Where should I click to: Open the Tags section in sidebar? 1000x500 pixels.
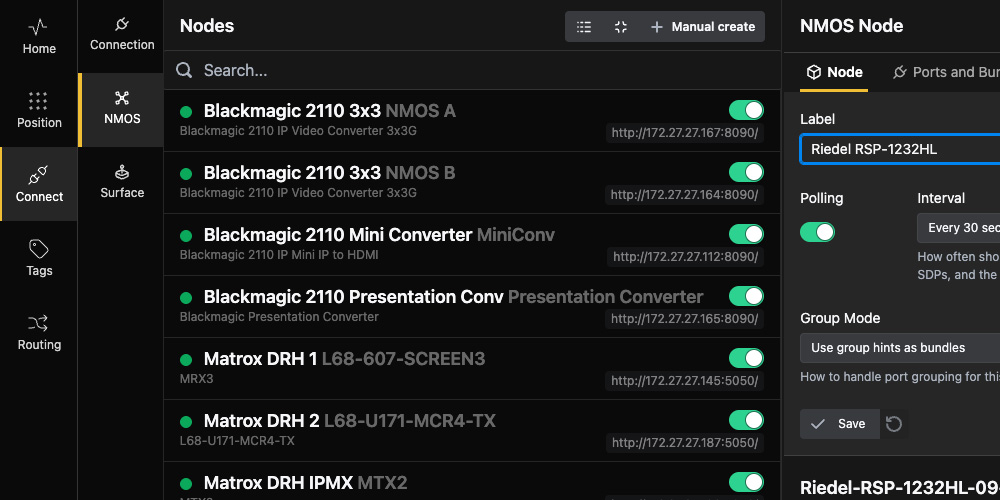(39, 258)
